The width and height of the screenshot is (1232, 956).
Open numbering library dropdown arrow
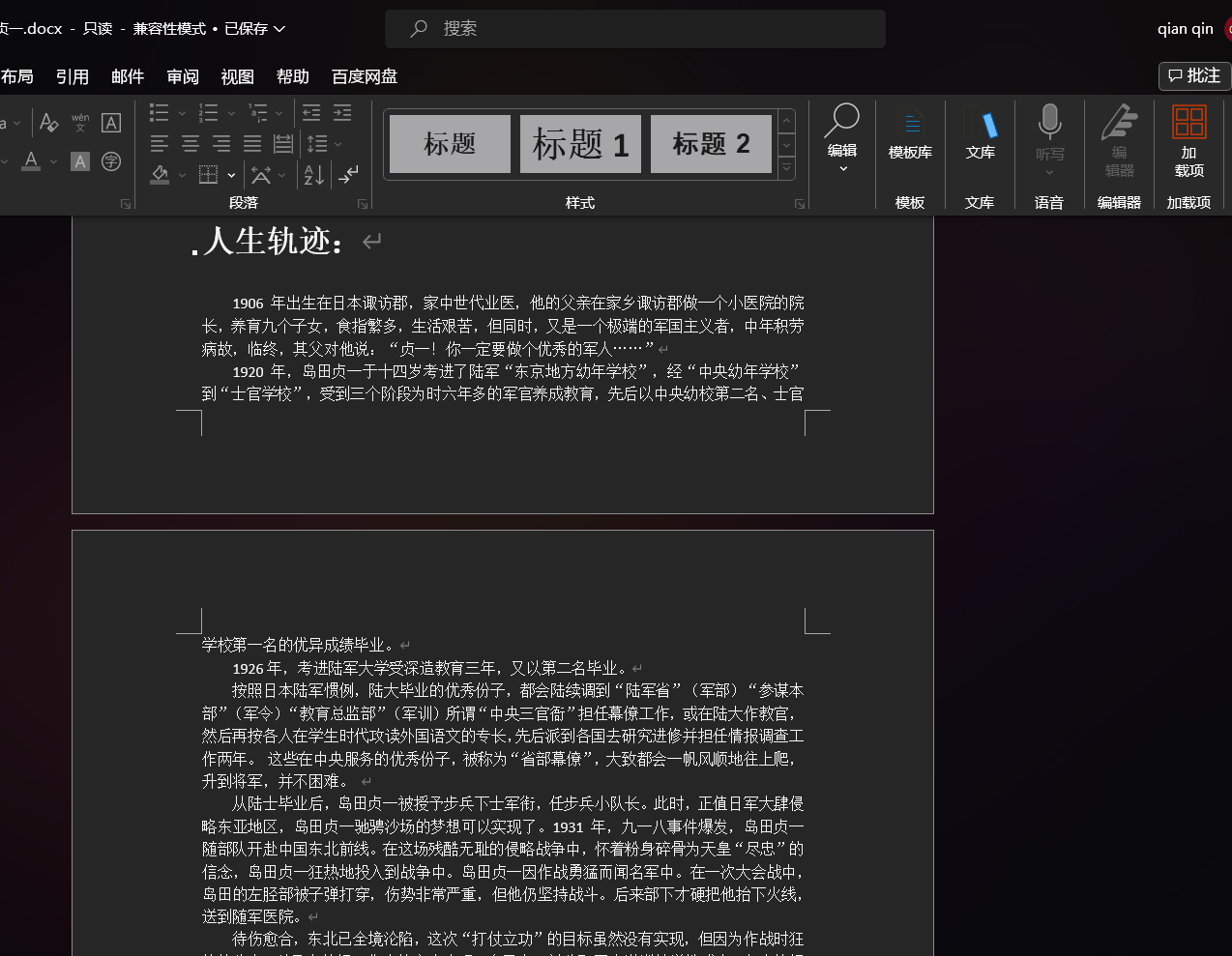(x=231, y=113)
